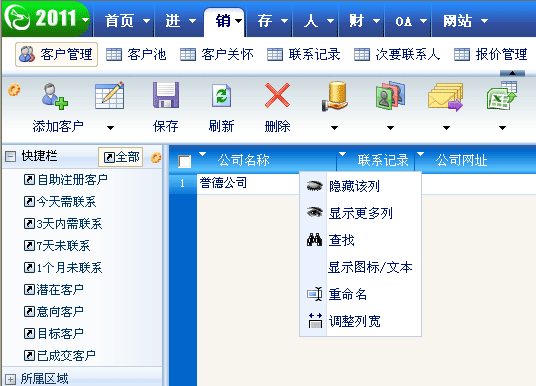Viewport: 536px width, 386px height.
Task: Click the 公司网址 column header
Action: click(x=461, y=160)
